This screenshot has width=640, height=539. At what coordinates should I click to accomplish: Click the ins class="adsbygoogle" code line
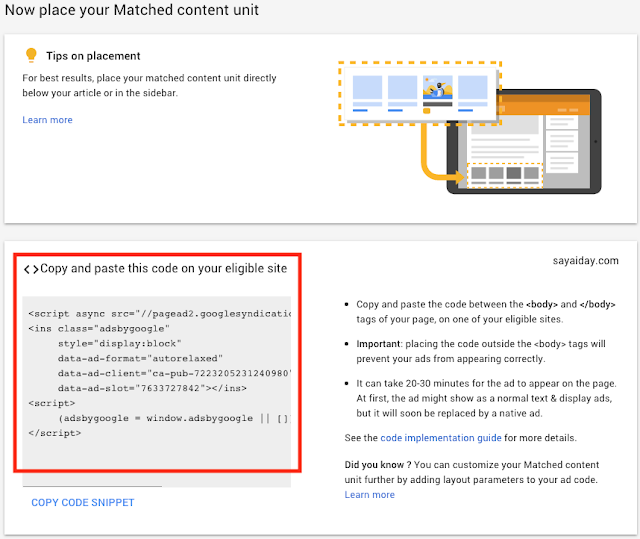coord(99,328)
